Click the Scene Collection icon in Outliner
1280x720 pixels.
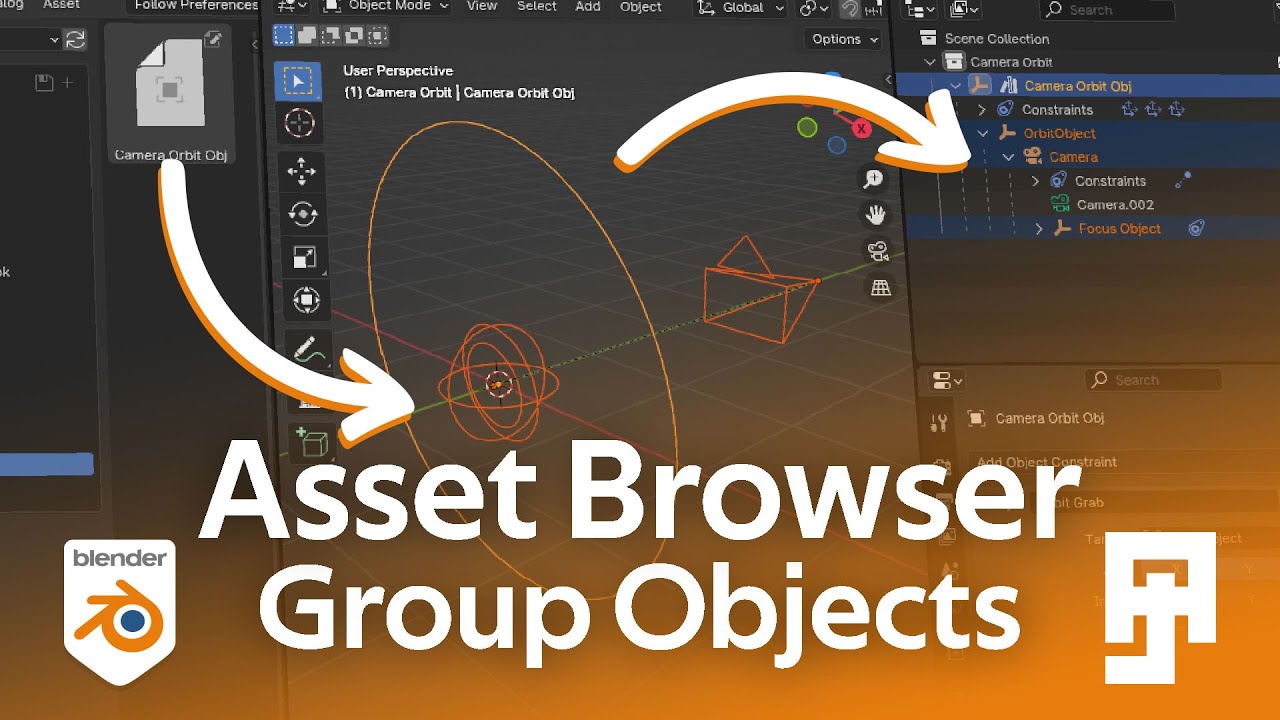click(928, 38)
